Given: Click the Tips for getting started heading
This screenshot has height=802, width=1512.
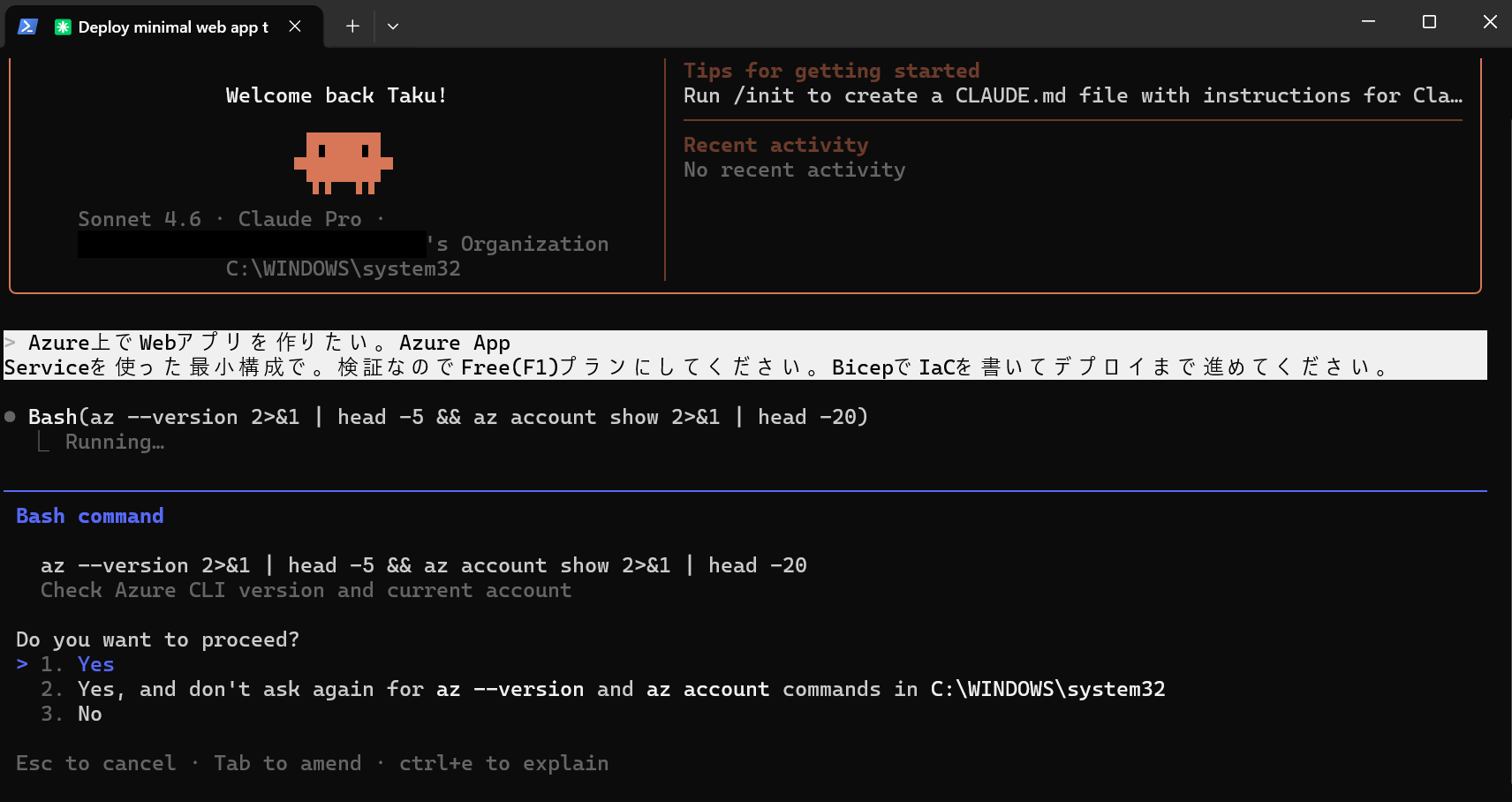Looking at the screenshot, I should 830,71.
